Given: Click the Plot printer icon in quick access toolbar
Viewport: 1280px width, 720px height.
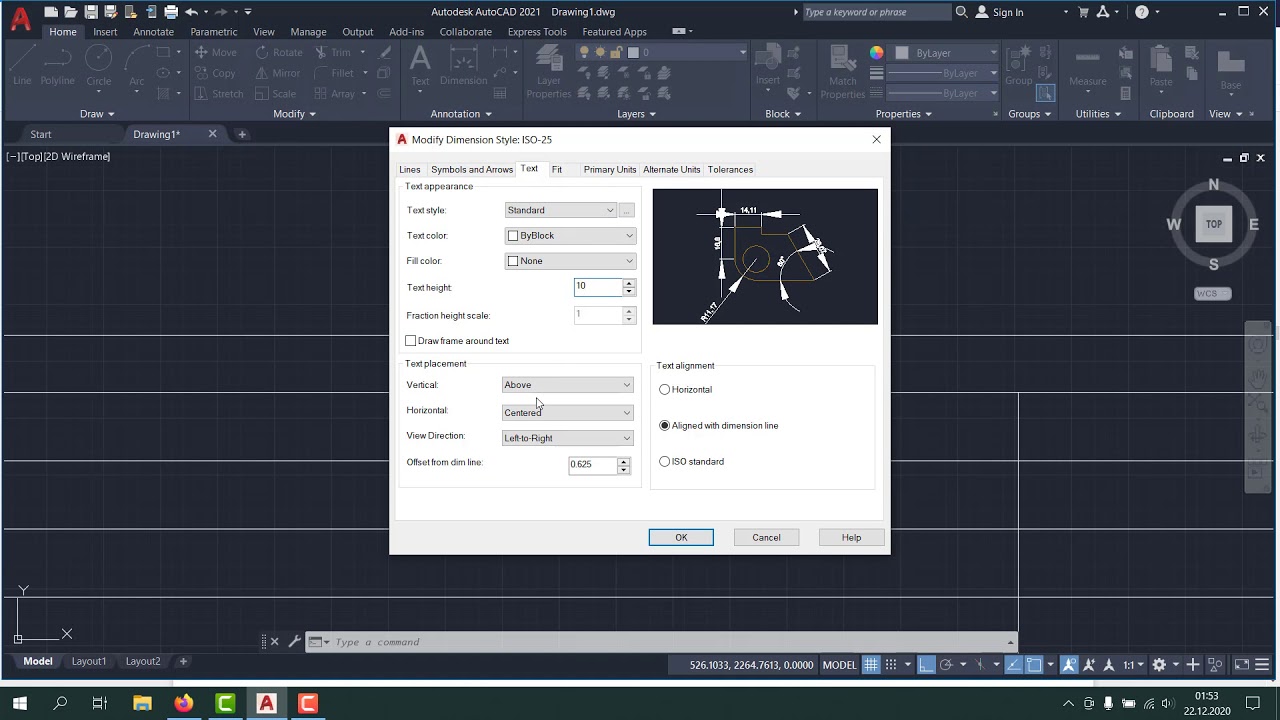Looking at the screenshot, I should pyautogui.click(x=171, y=12).
